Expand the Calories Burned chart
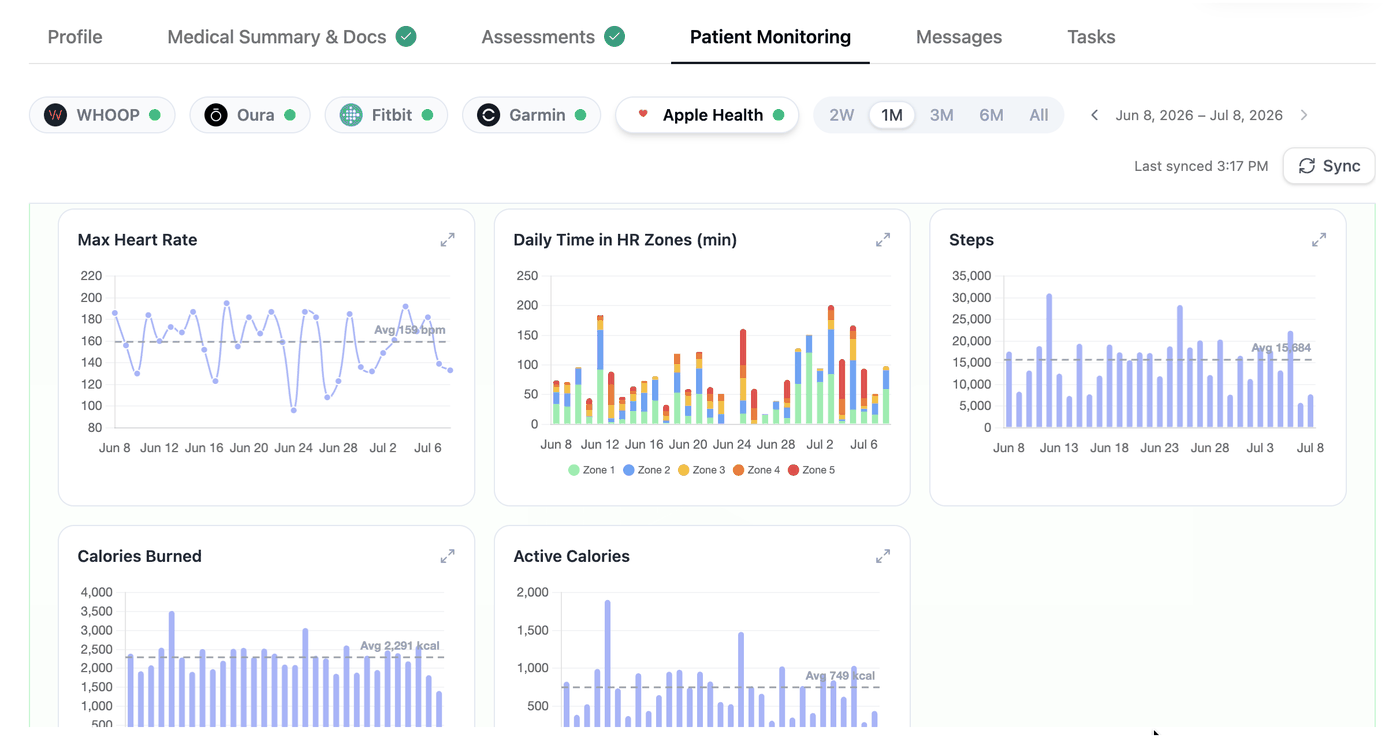The image size is (1400, 738). point(447,556)
